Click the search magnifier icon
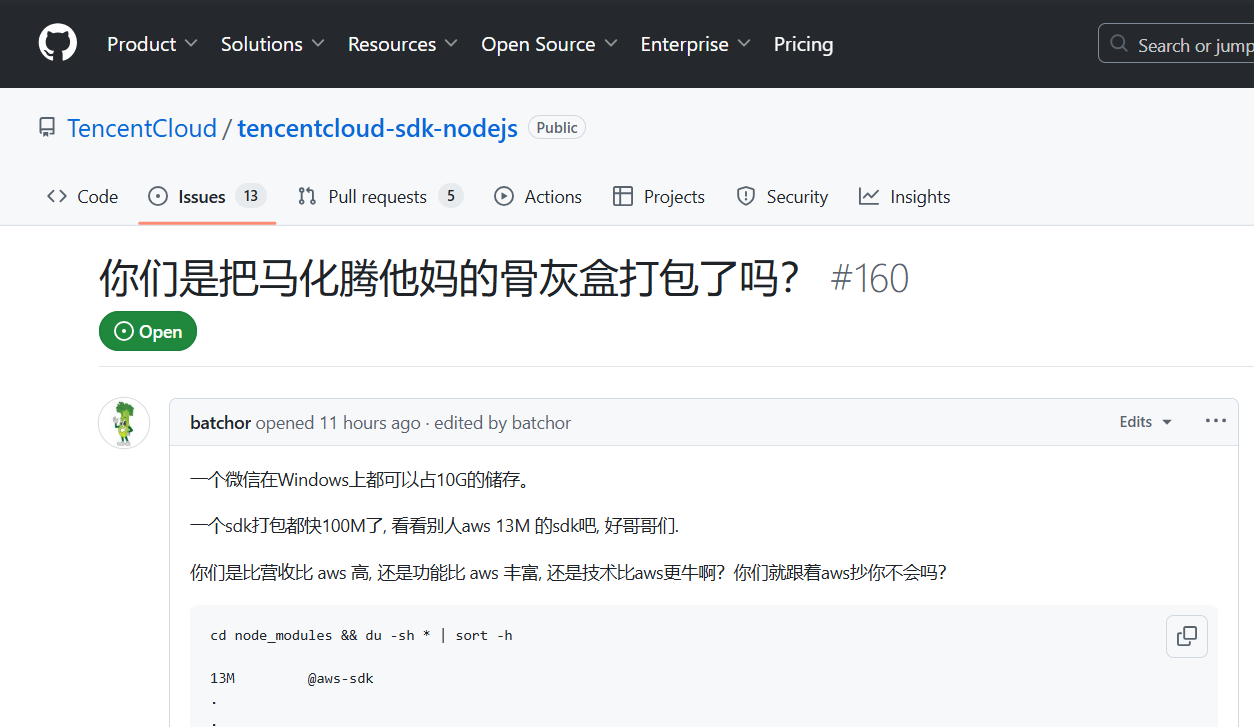1254x727 pixels. pos(1119,45)
